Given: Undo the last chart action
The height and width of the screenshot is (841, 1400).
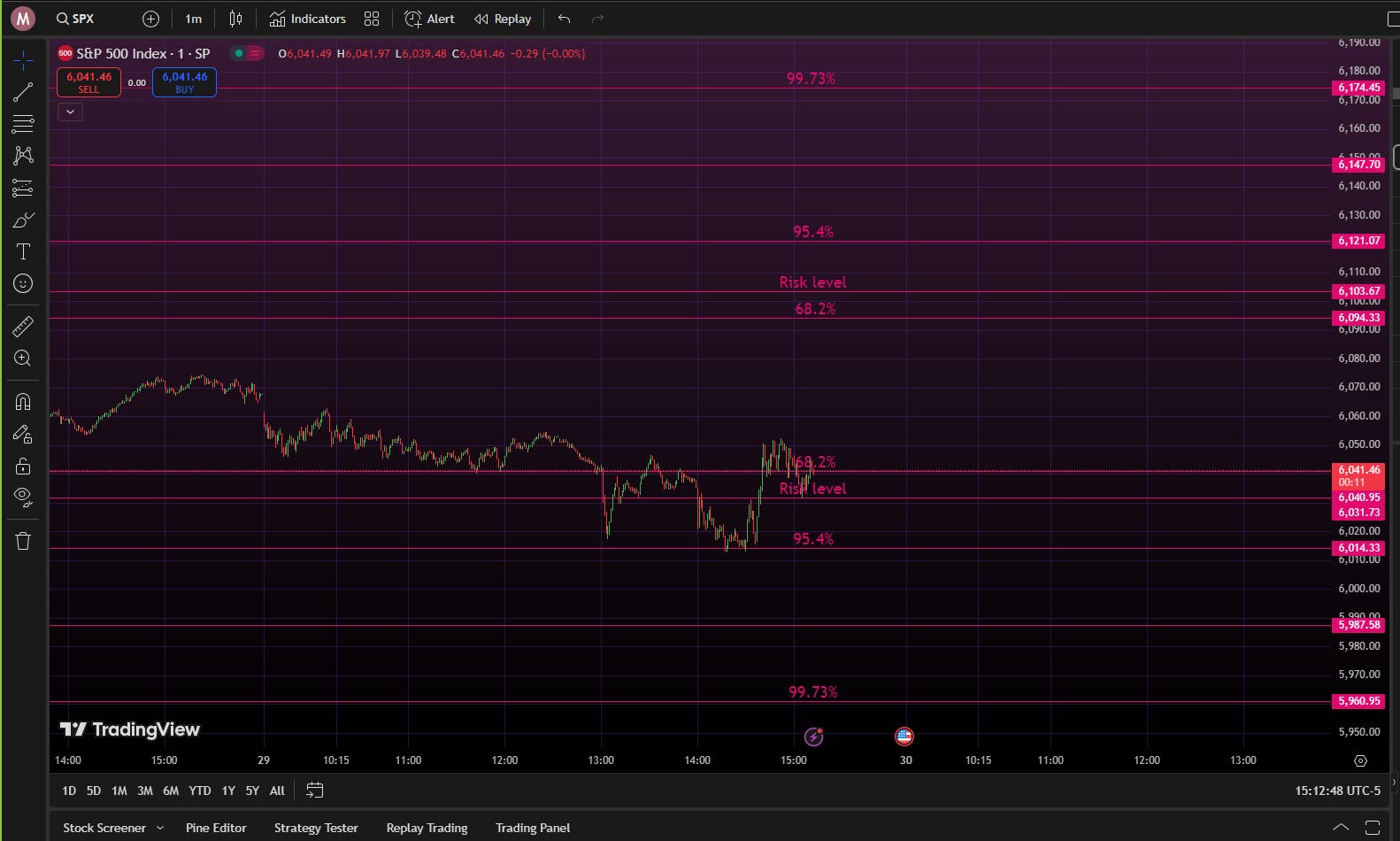Looking at the screenshot, I should coord(564,19).
